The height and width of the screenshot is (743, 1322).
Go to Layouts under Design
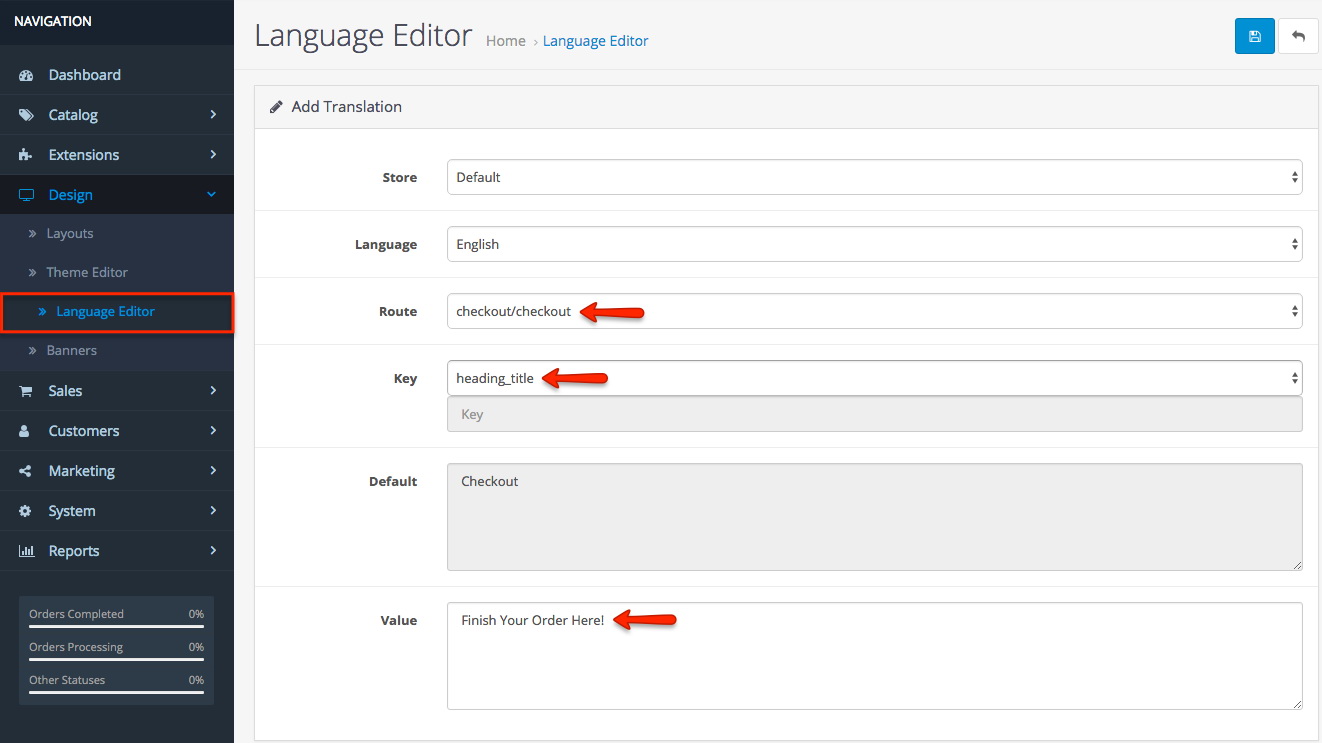[117, 233]
